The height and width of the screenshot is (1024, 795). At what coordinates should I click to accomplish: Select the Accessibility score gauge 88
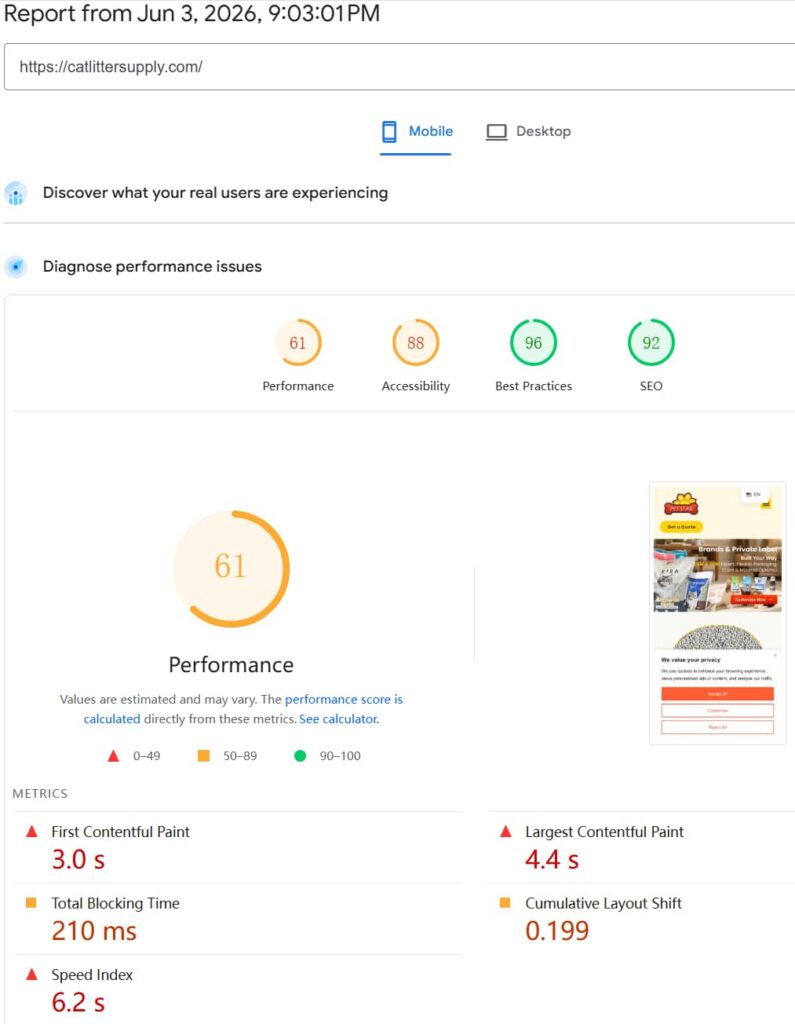click(x=415, y=342)
